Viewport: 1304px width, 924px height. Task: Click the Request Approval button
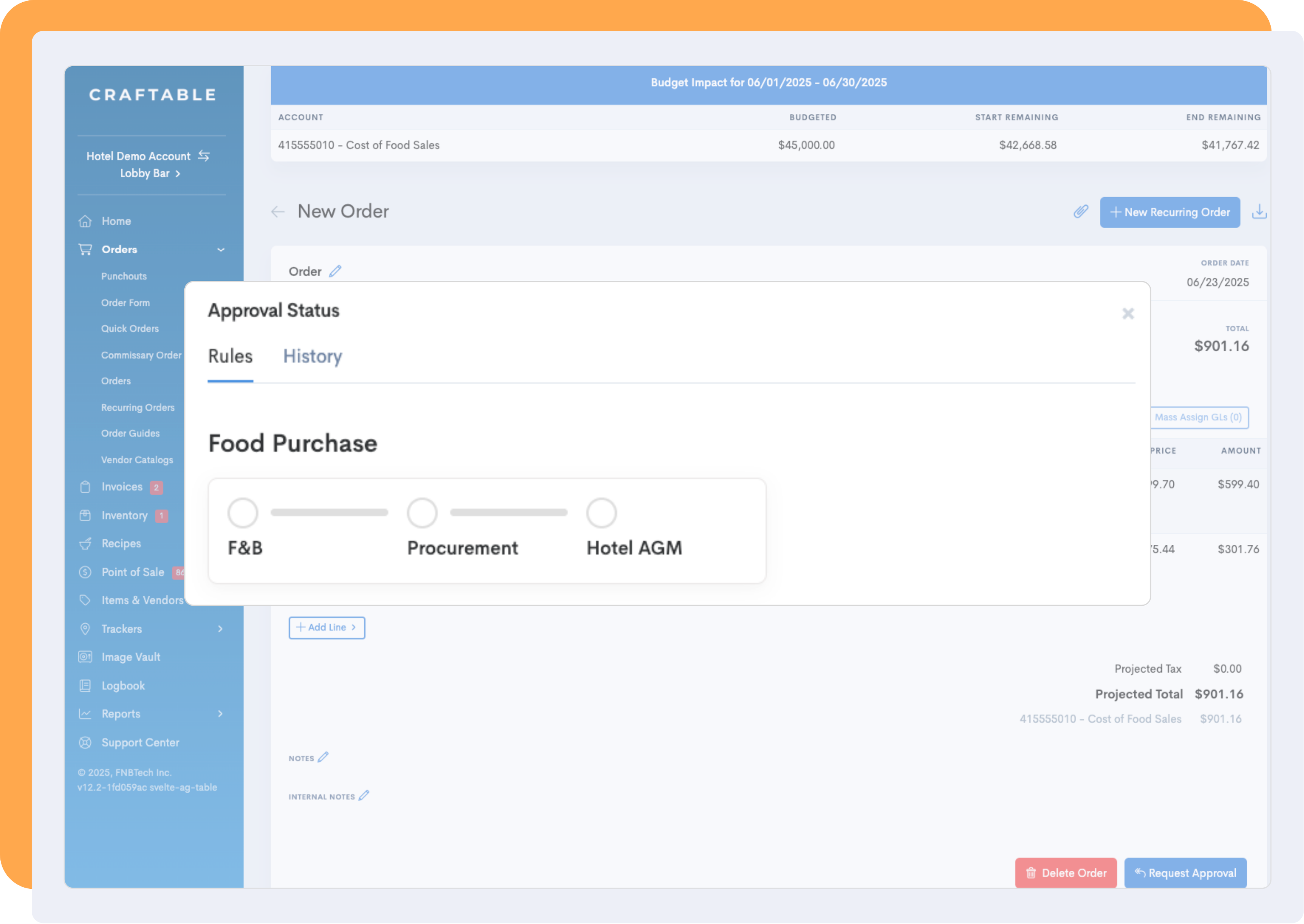(1186, 873)
